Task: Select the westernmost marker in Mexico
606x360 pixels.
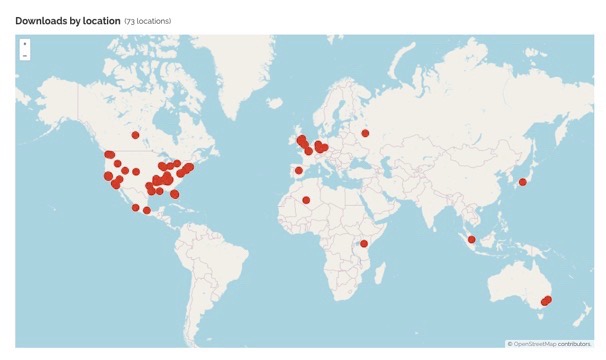Action: pyautogui.click(x=135, y=208)
